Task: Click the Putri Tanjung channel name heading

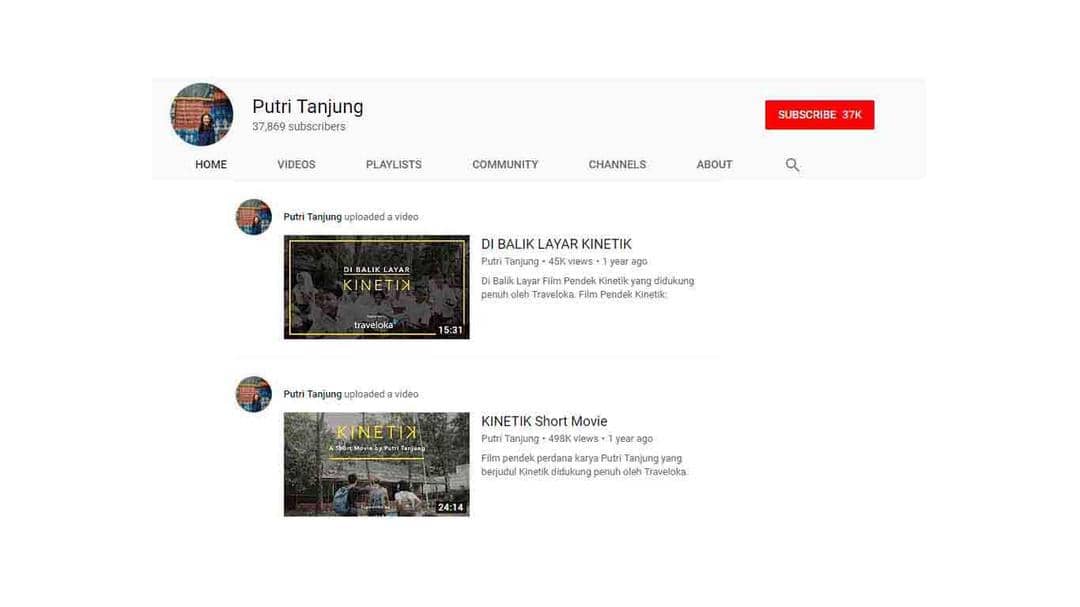Action: (x=307, y=106)
